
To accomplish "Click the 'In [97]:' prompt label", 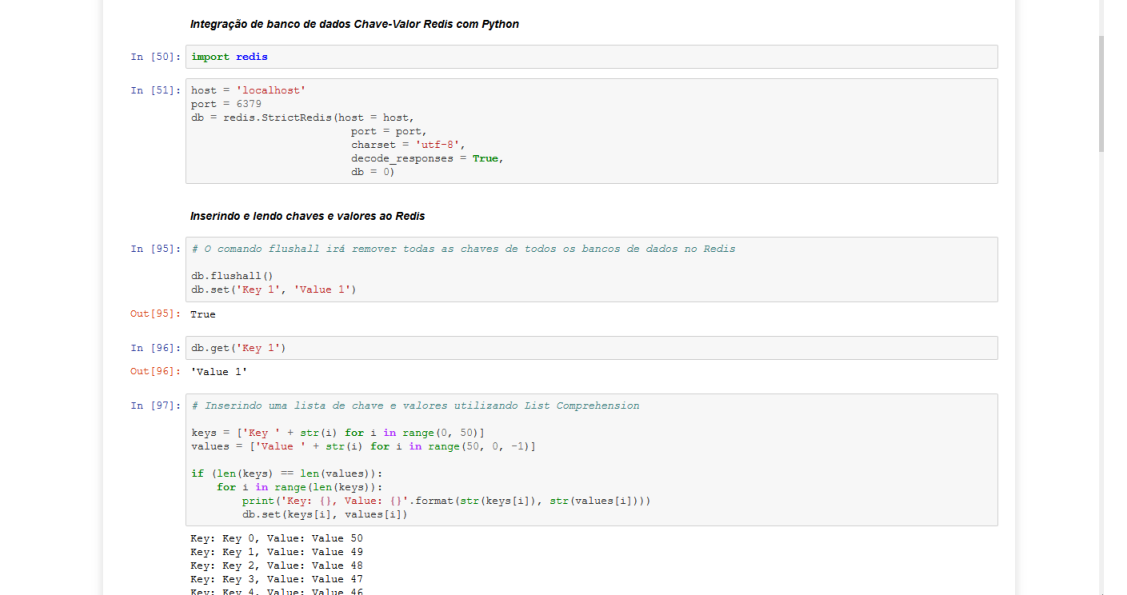I will pyautogui.click(x=156, y=405).
